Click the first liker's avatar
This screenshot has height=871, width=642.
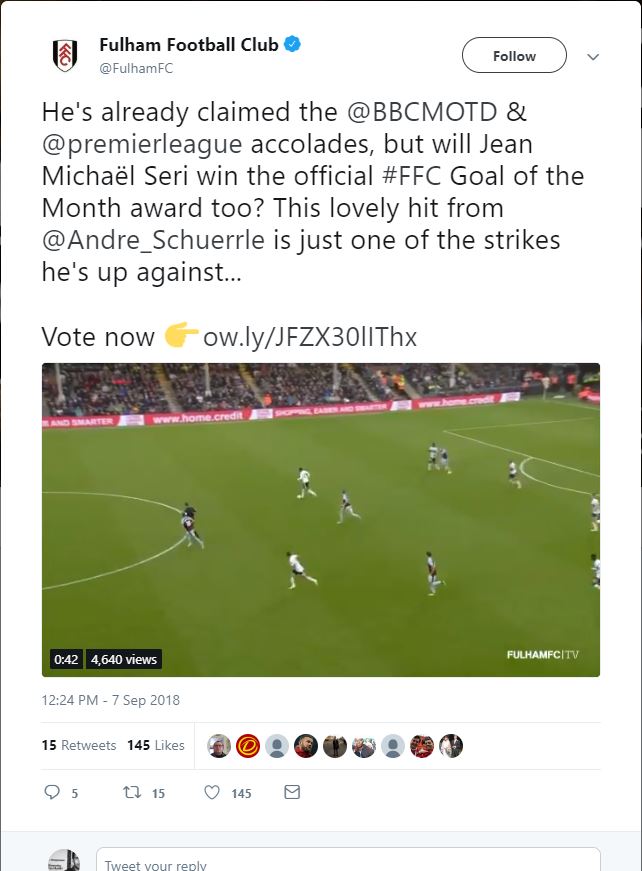tap(219, 746)
